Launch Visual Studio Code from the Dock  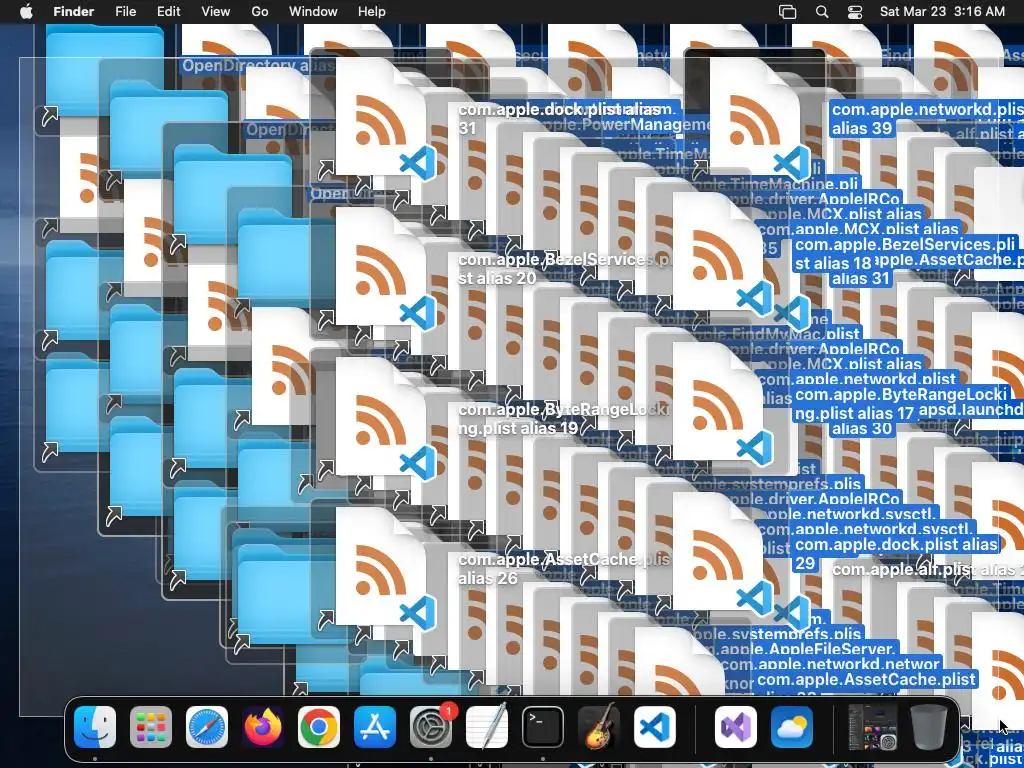click(x=655, y=727)
